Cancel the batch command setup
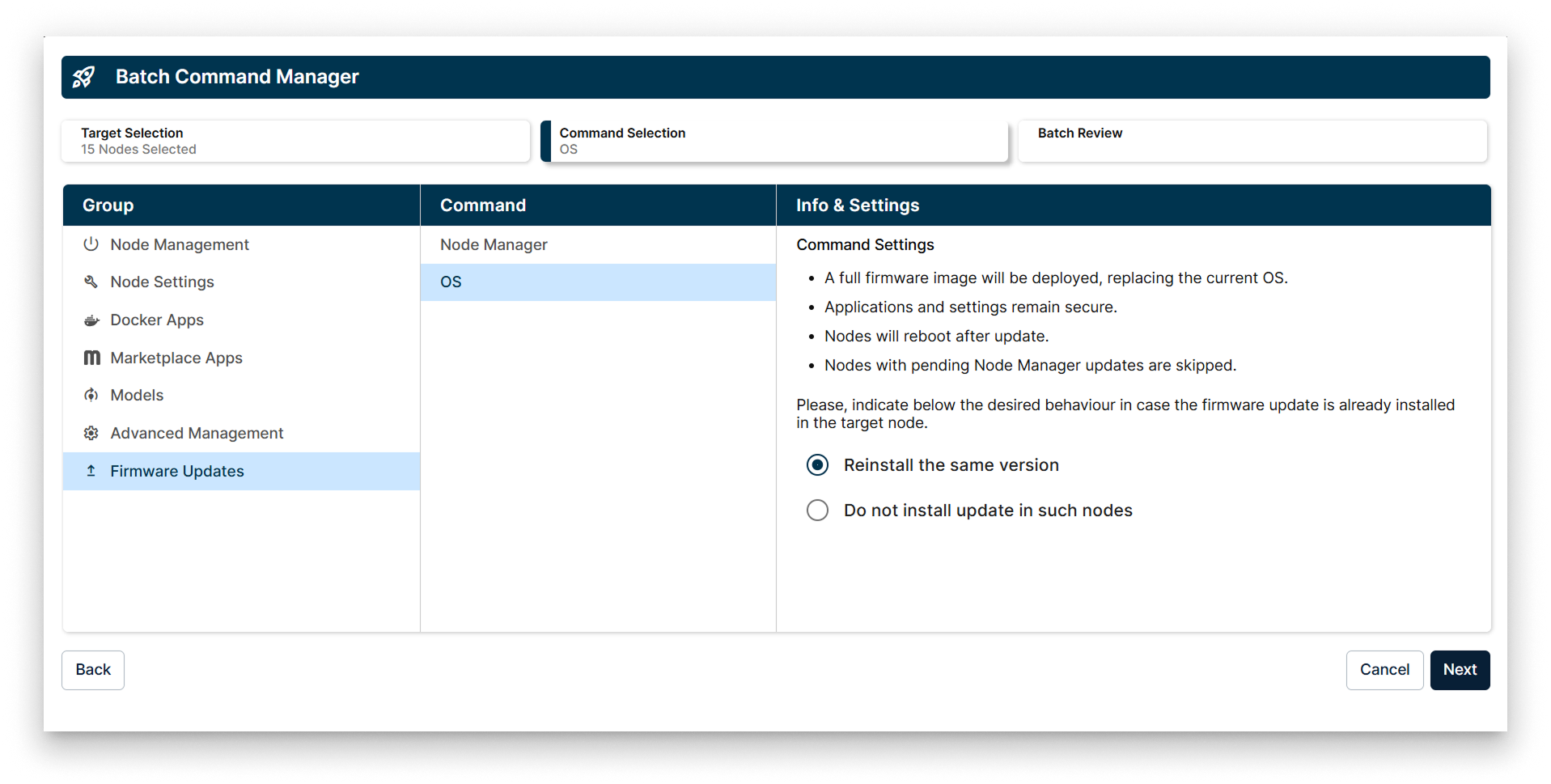The width and height of the screenshot is (1551, 784). (1384, 669)
